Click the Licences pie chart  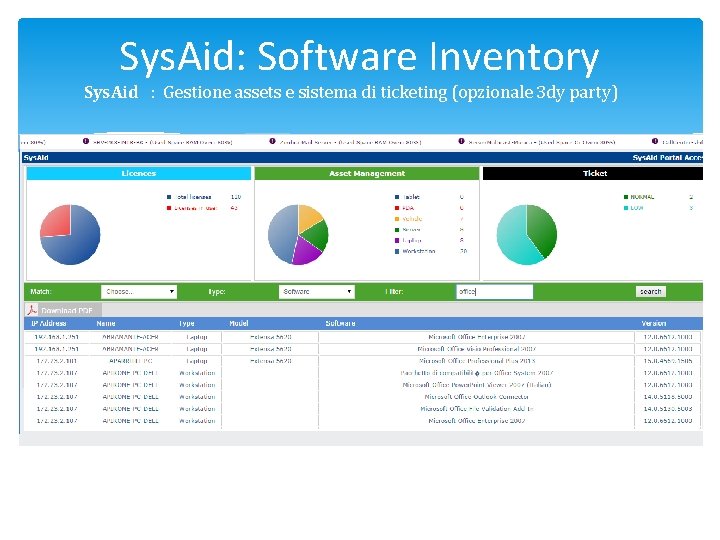pyautogui.click(x=70, y=235)
